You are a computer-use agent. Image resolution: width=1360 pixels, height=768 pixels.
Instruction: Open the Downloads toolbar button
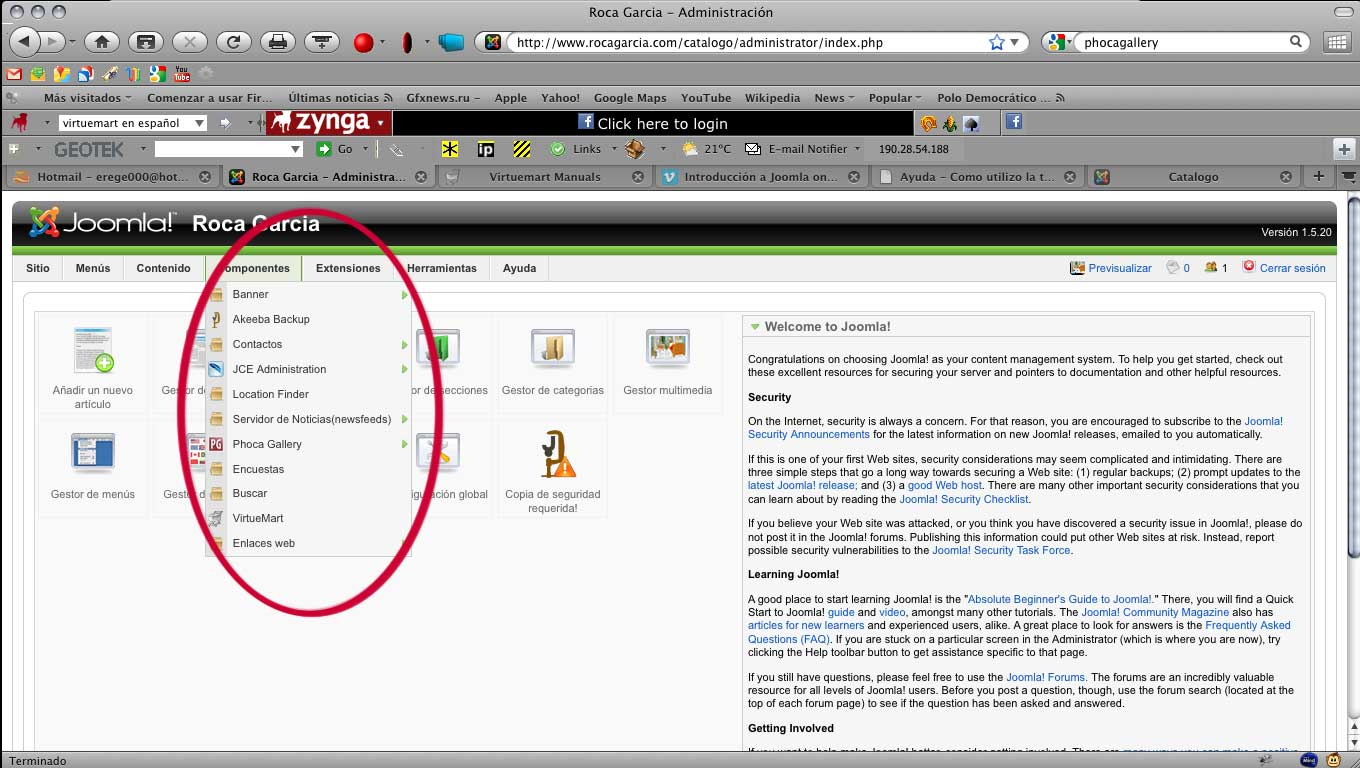145,42
